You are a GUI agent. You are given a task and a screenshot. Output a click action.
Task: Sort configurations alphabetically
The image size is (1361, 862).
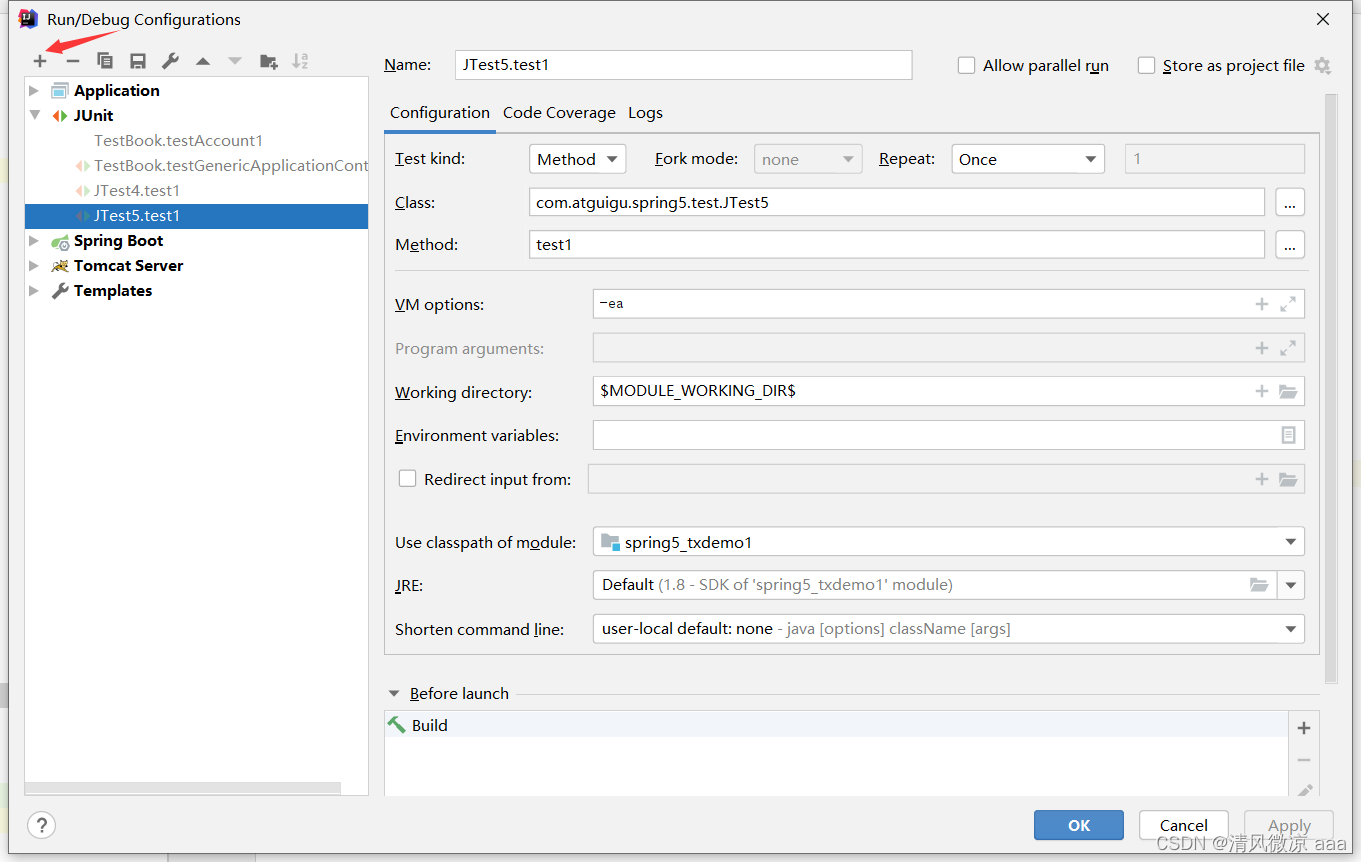300,61
